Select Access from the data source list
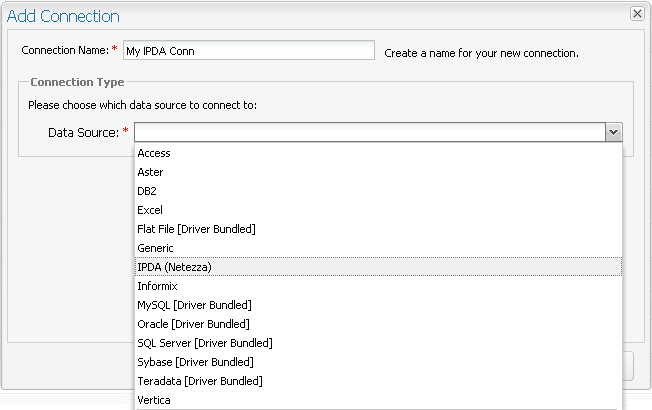 point(154,153)
